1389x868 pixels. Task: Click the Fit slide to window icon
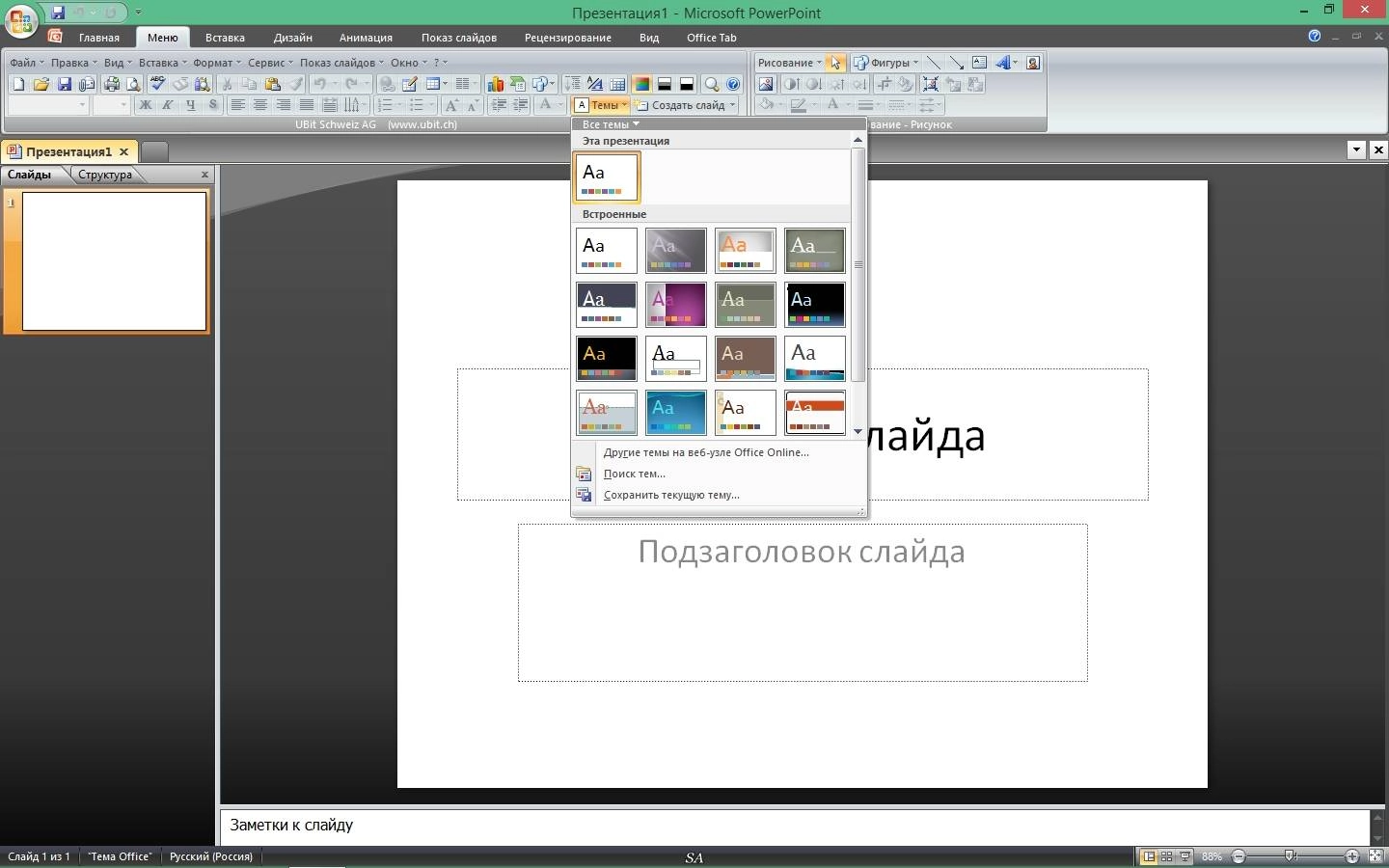tap(1376, 856)
